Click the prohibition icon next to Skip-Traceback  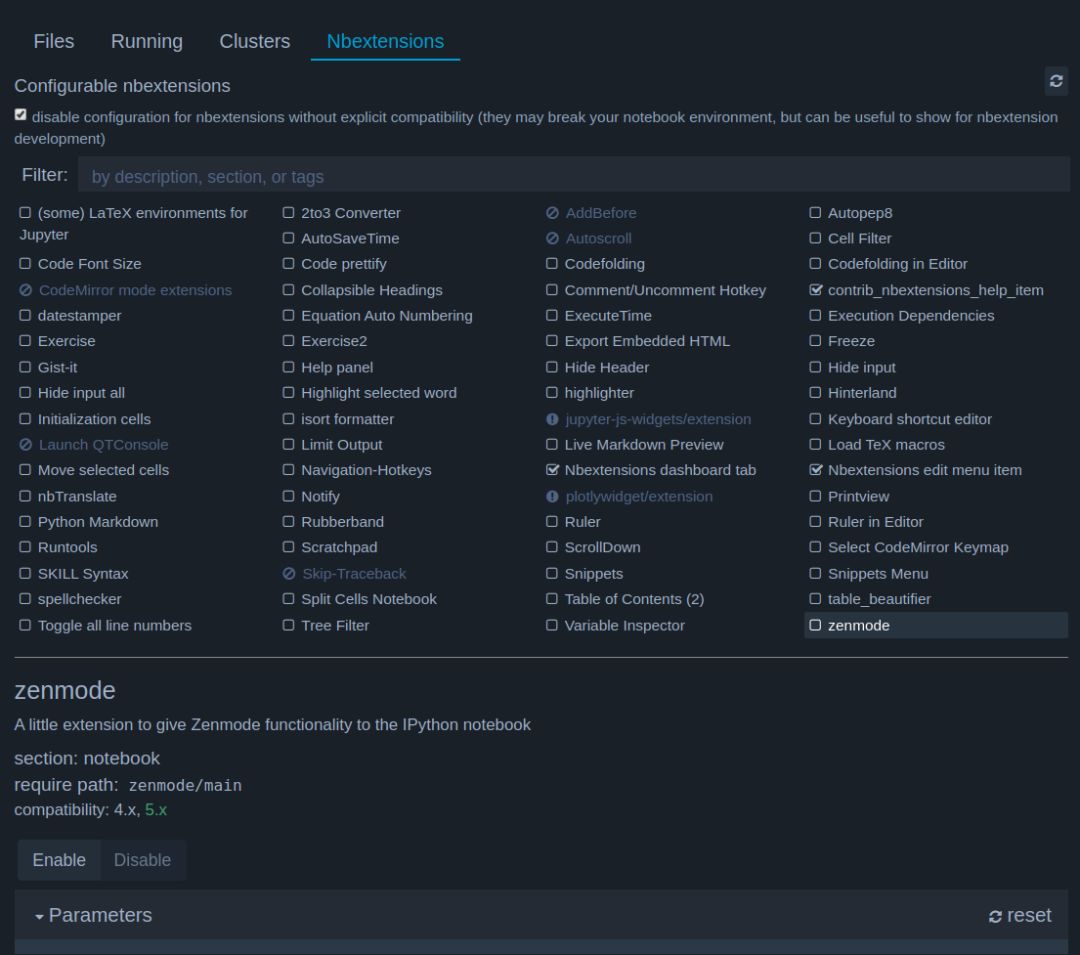point(289,573)
